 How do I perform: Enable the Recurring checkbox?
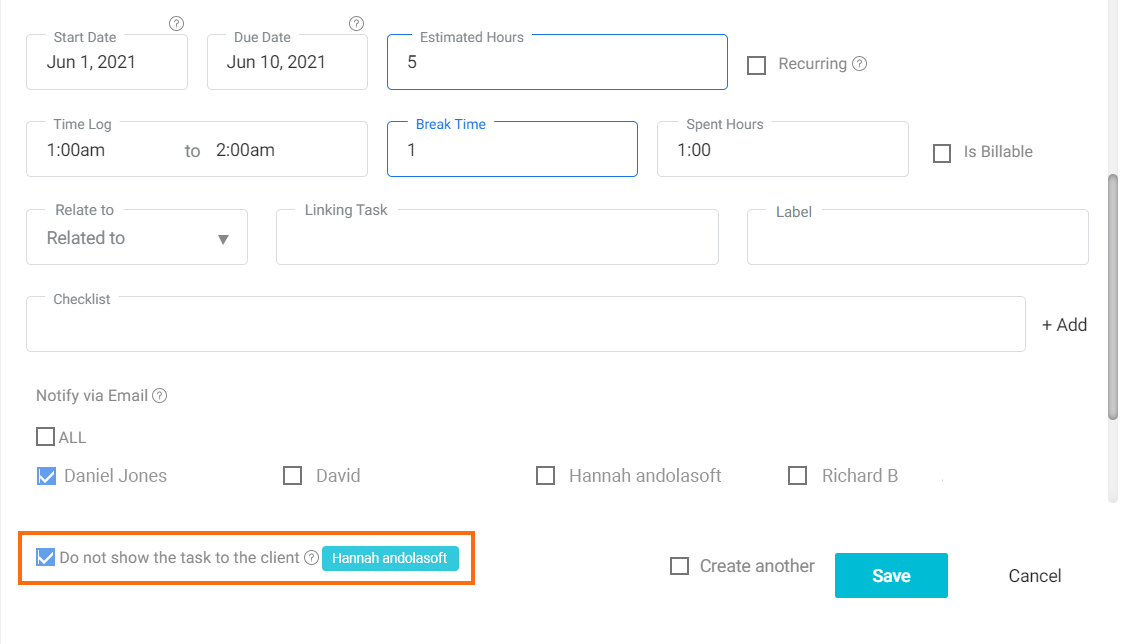coord(756,65)
